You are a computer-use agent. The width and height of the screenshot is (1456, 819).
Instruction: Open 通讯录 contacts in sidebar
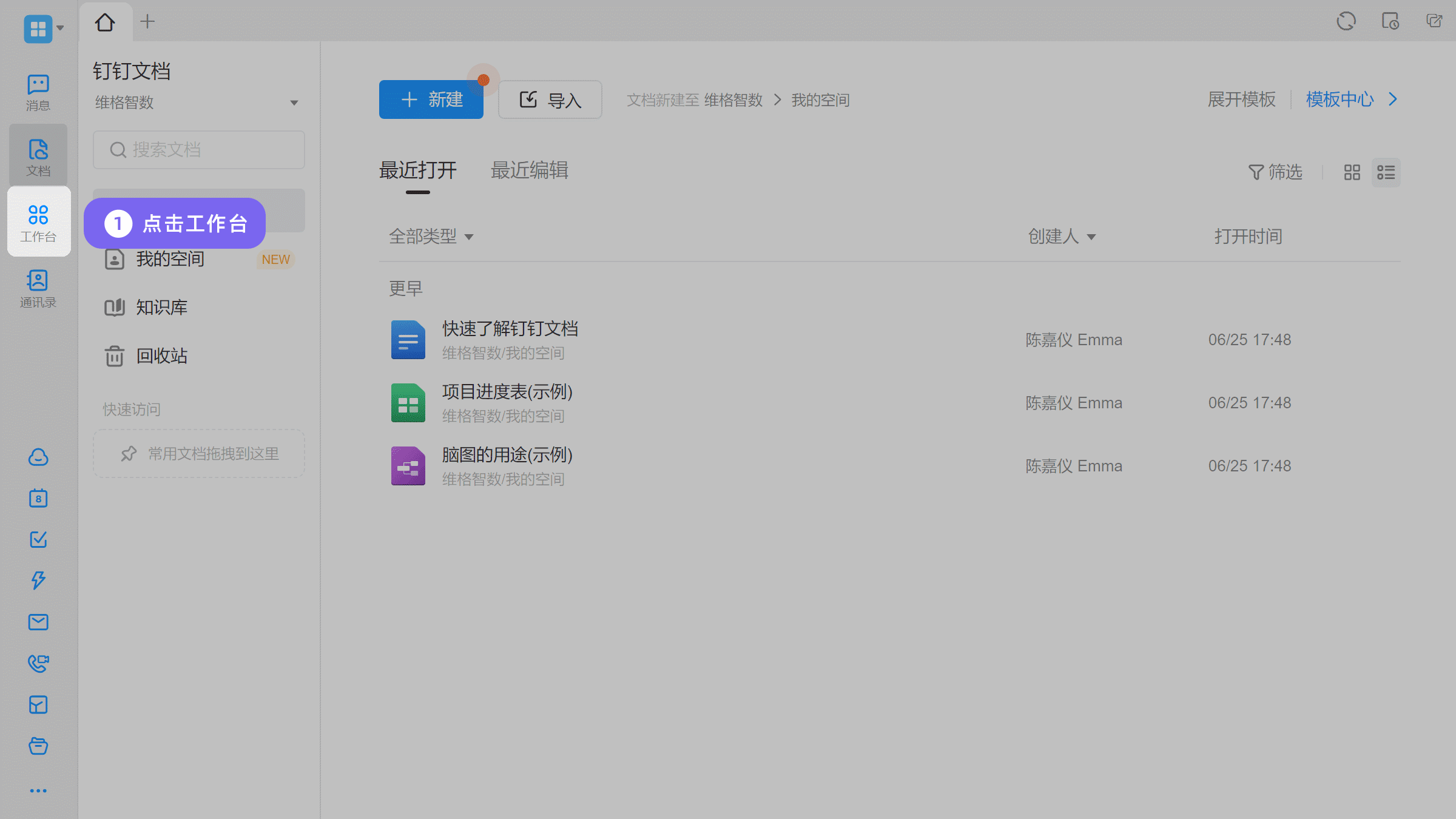[38, 289]
